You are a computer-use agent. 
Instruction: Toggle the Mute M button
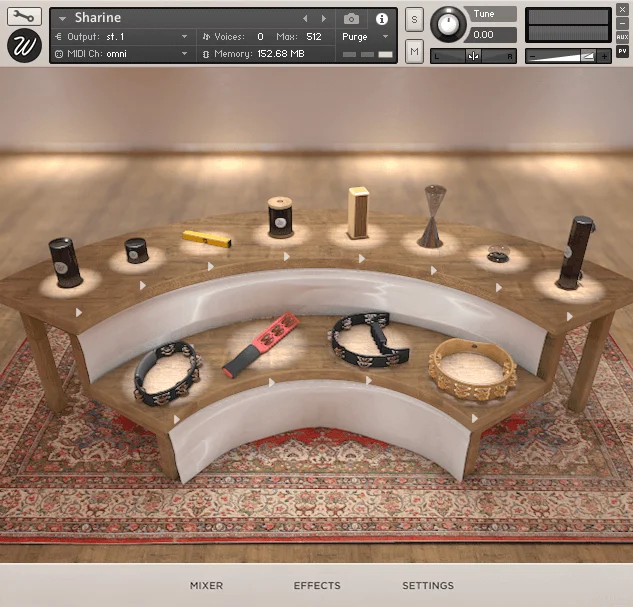click(414, 51)
